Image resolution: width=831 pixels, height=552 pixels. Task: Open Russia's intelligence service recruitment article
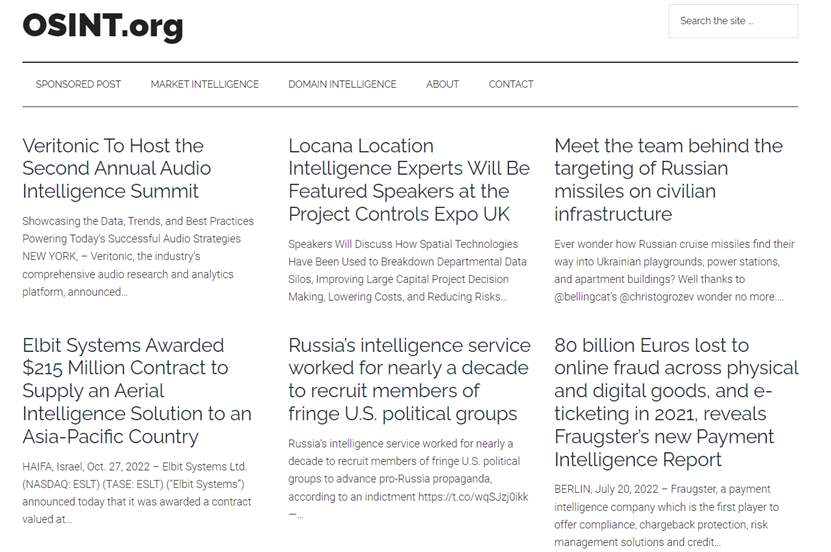(409, 379)
